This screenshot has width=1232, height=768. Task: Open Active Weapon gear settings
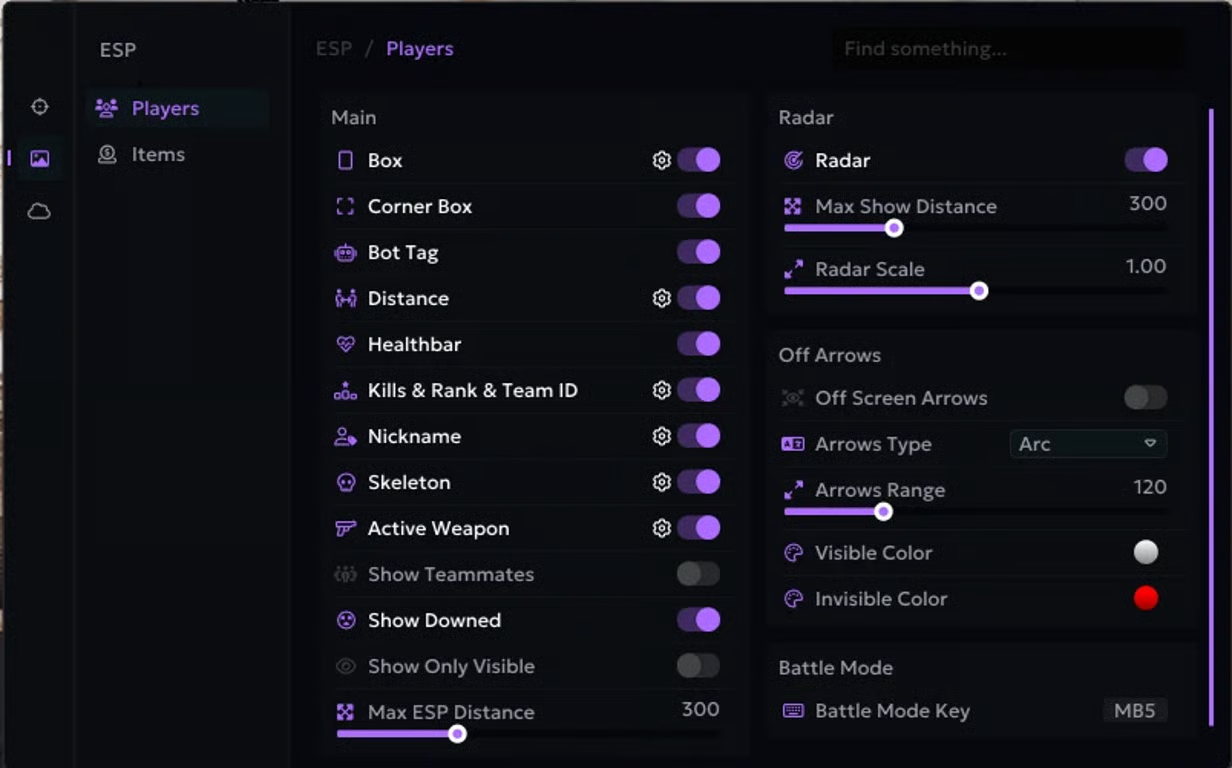[x=661, y=528]
